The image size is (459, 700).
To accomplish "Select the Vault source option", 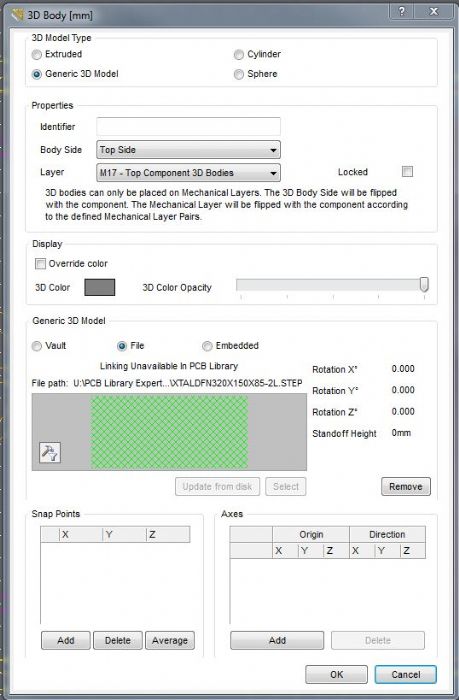I will [37, 346].
